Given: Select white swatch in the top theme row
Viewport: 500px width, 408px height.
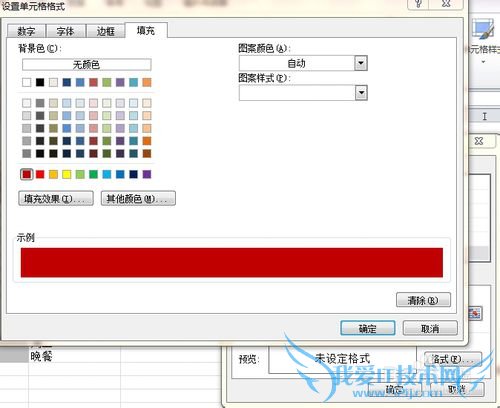Looking at the screenshot, I should pos(27,82).
